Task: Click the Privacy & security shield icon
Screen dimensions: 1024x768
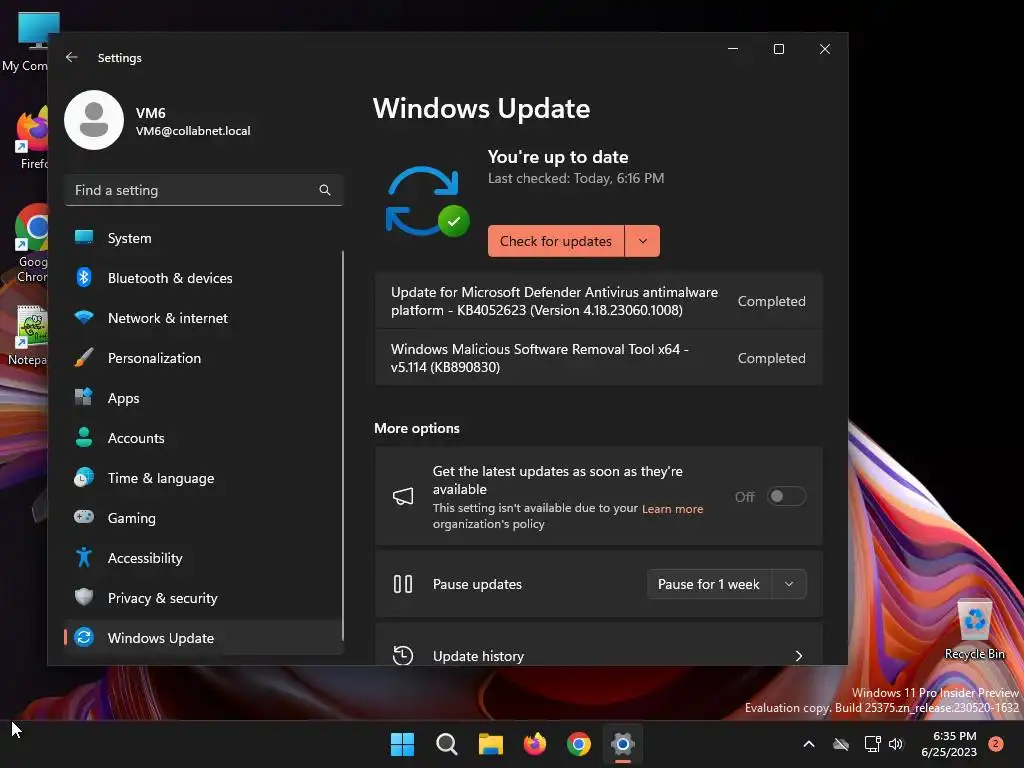Action: [84, 597]
